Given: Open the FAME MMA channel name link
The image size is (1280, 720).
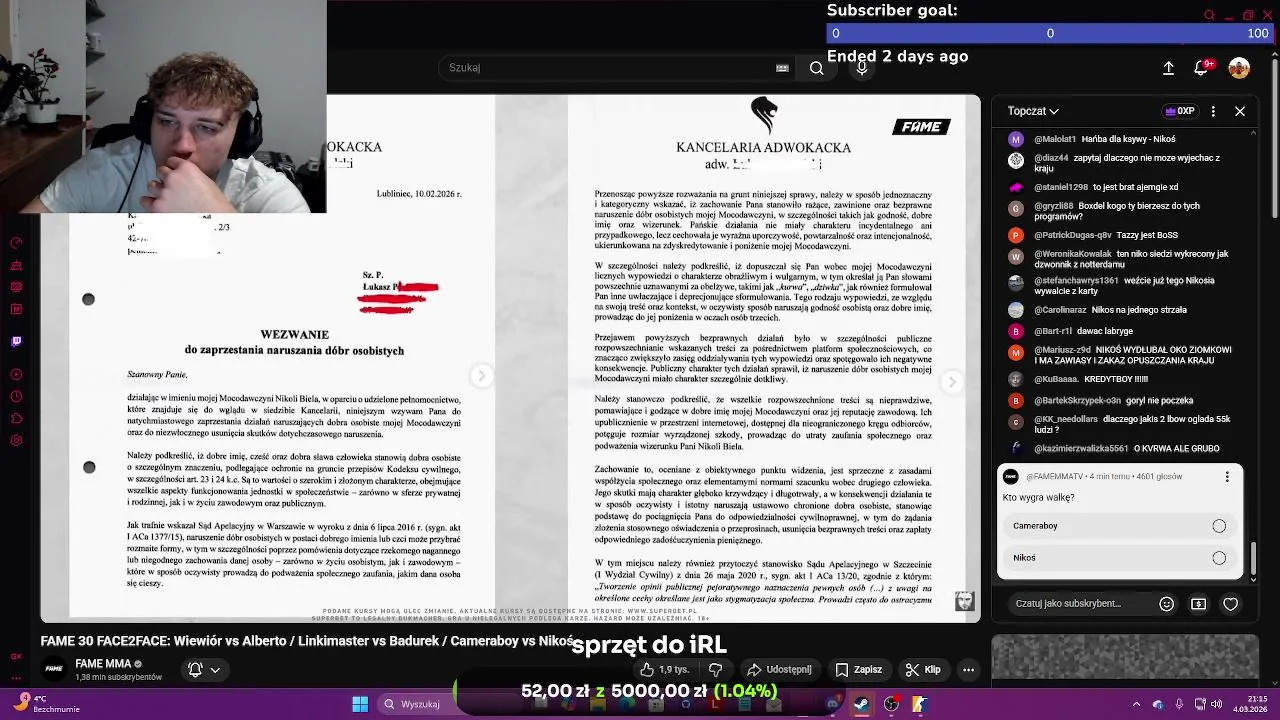Looking at the screenshot, I should 103,664.
